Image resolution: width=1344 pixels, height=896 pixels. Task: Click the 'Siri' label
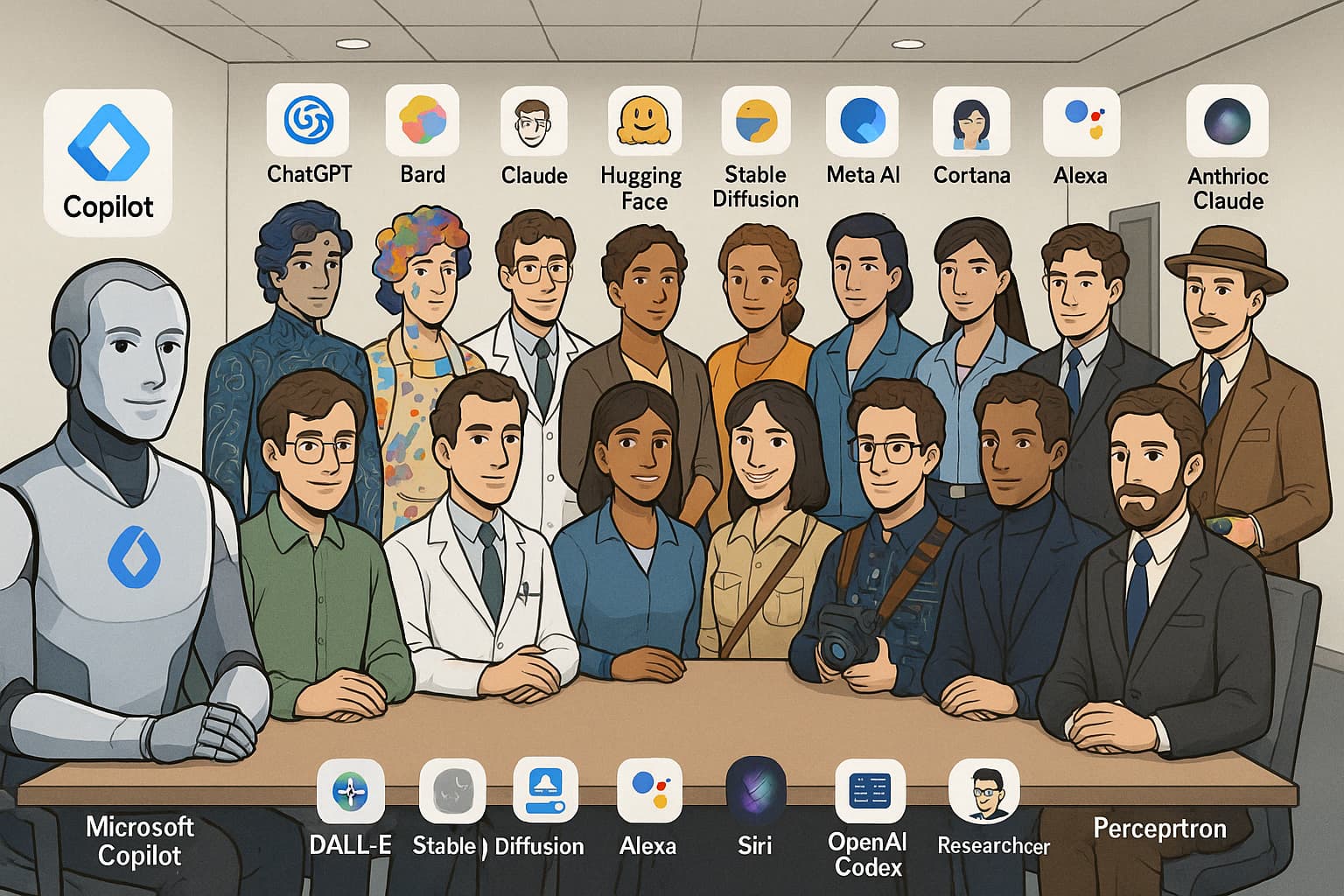(754, 846)
